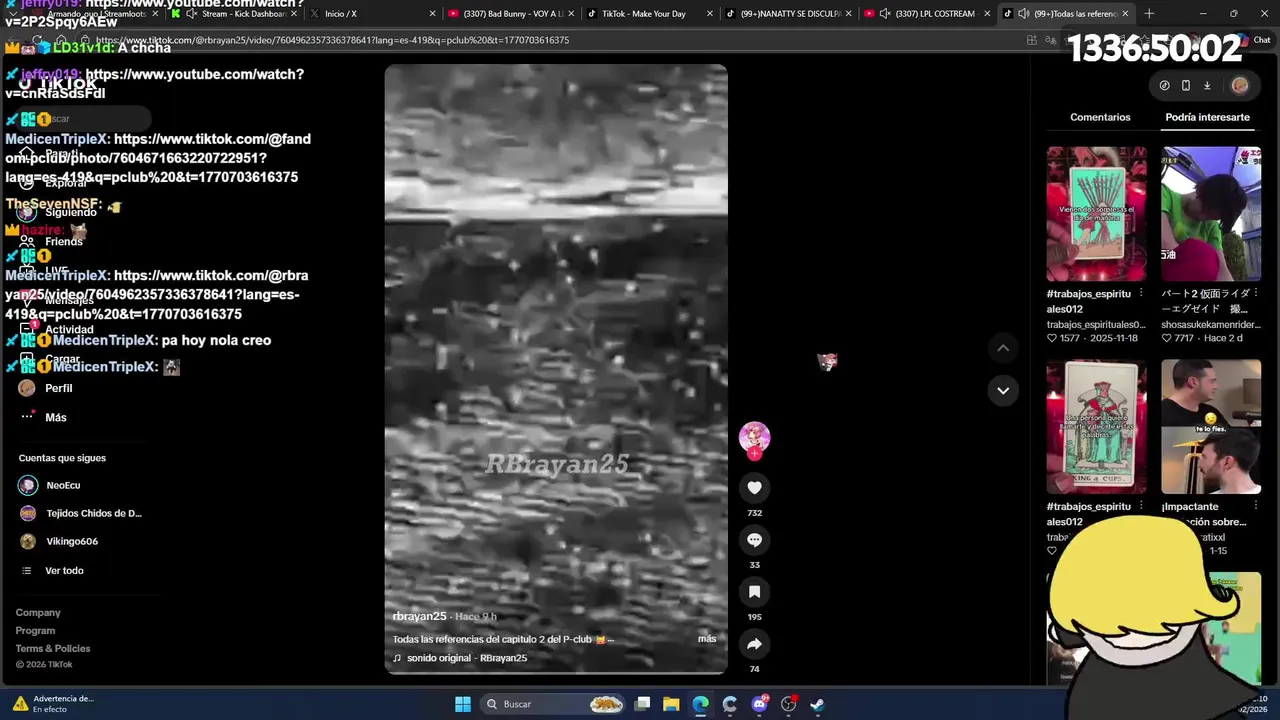Go to previous video with up chevron
Image resolution: width=1280 pixels, height=720 pixels.
click(x=1003, y=348)
